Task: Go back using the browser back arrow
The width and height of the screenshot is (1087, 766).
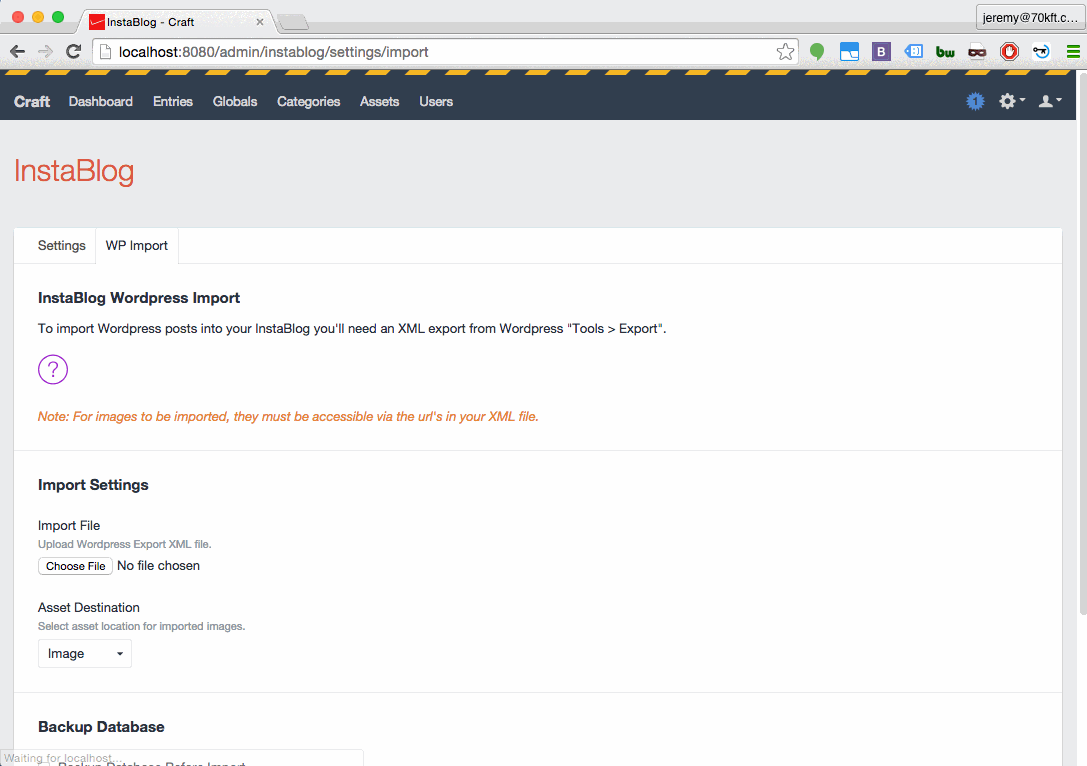Action: click(x=18, y=51)
